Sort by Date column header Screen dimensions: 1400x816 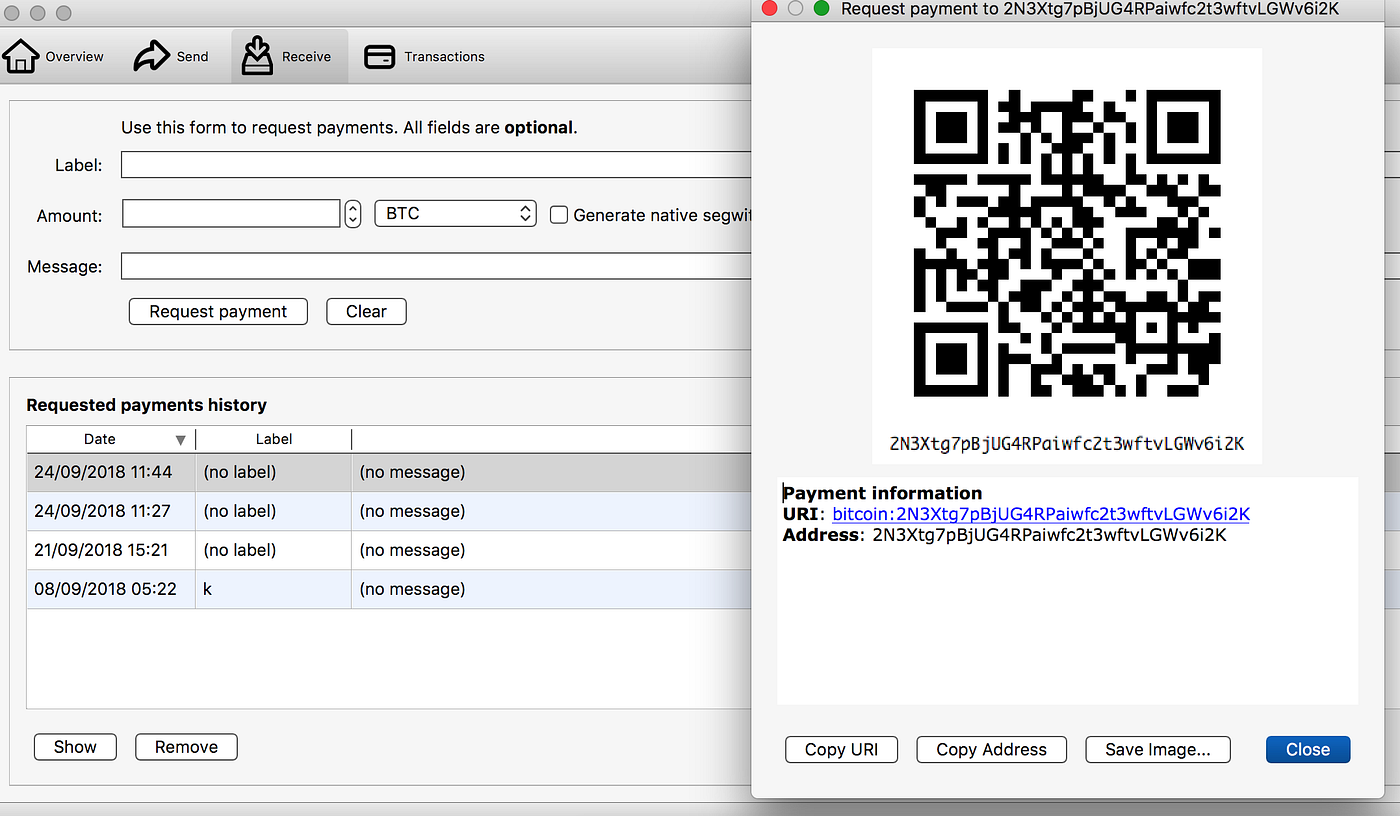coord(110,439)
